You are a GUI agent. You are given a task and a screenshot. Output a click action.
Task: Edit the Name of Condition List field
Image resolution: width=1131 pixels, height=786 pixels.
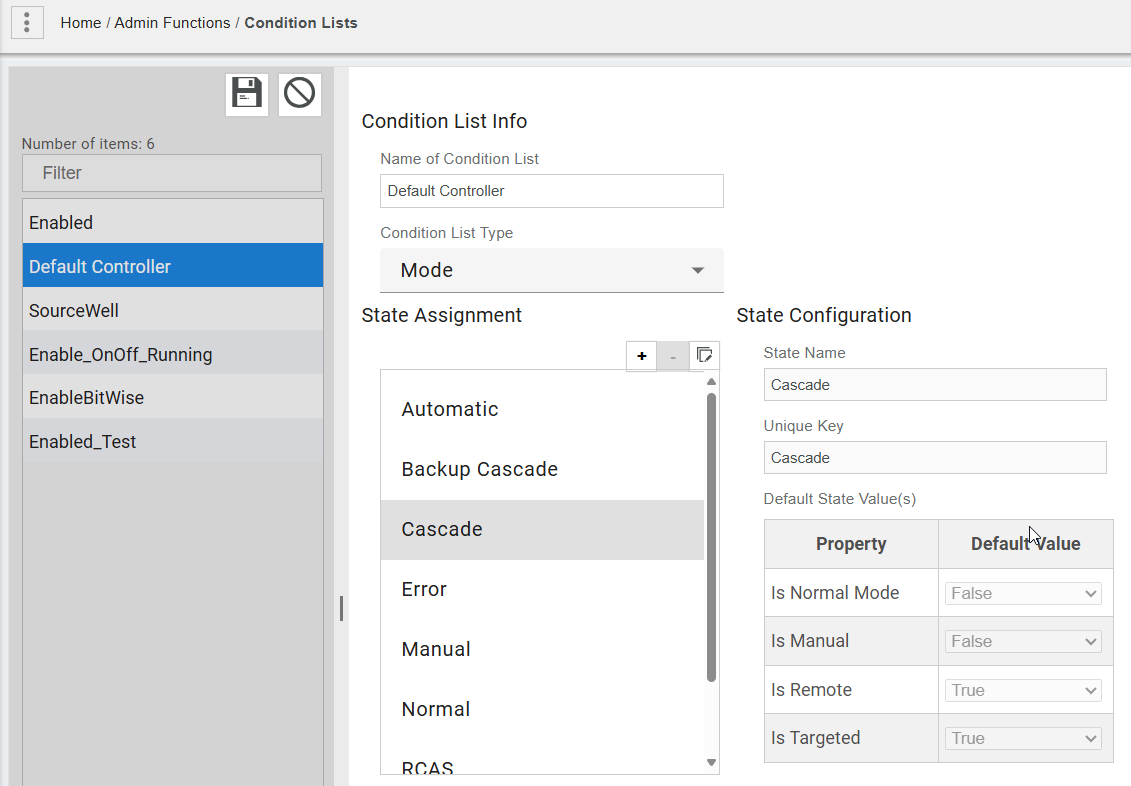tap(552, 191)
